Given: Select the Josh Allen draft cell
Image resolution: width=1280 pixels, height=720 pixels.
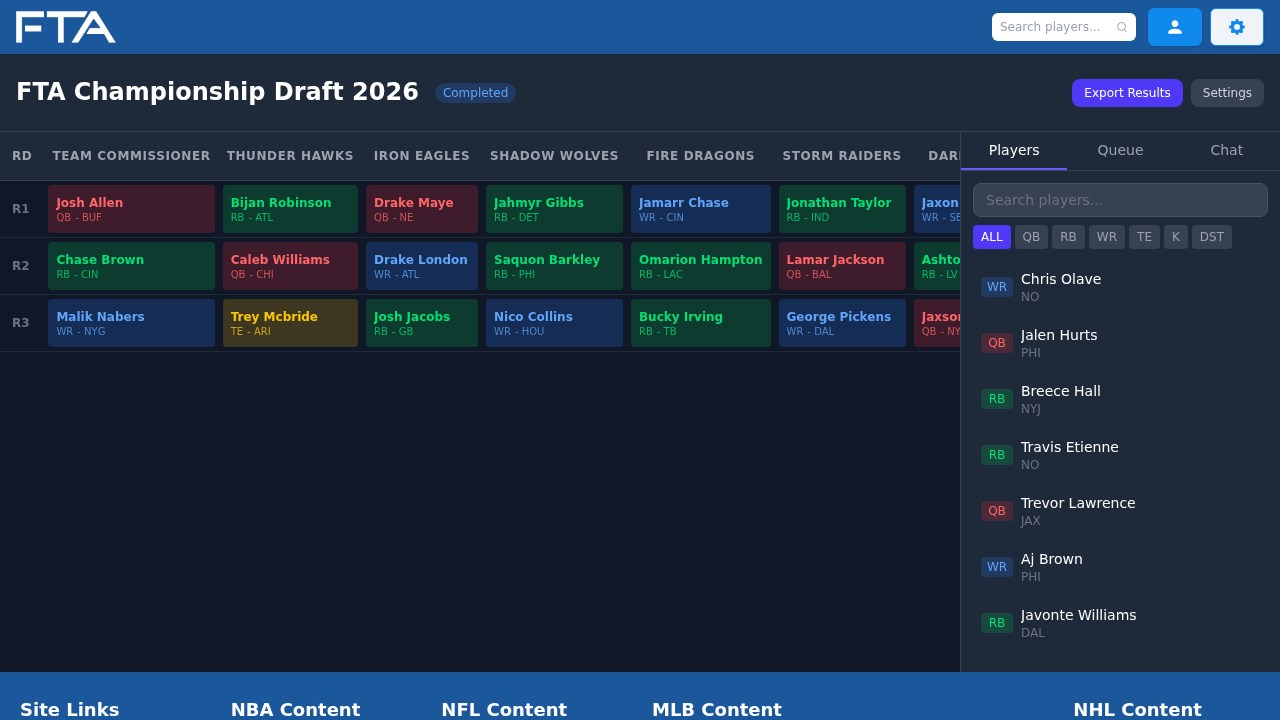Looking at the screenshot, I should (131, 208).
